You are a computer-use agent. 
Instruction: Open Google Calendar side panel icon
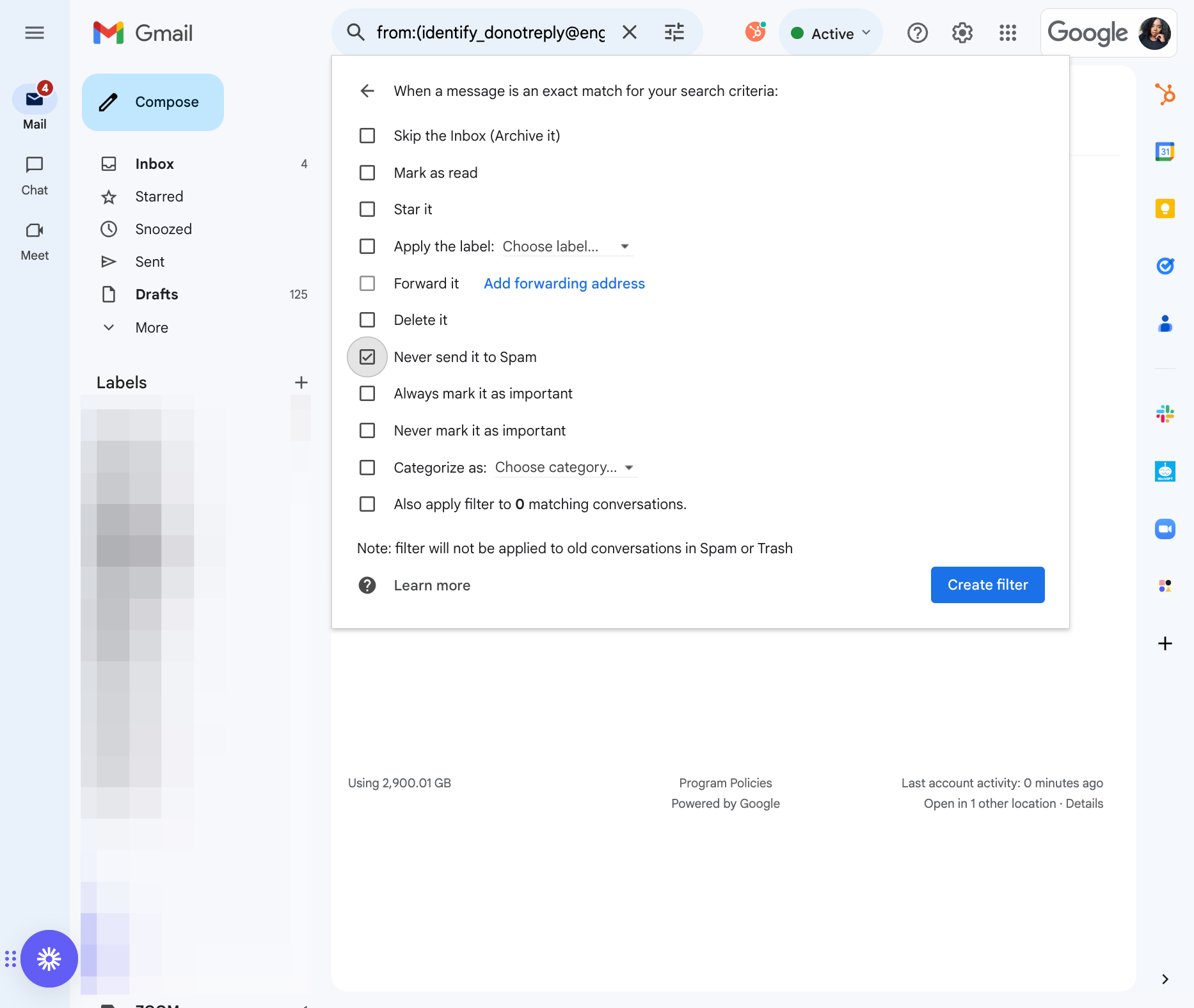tap(1165, 152)
